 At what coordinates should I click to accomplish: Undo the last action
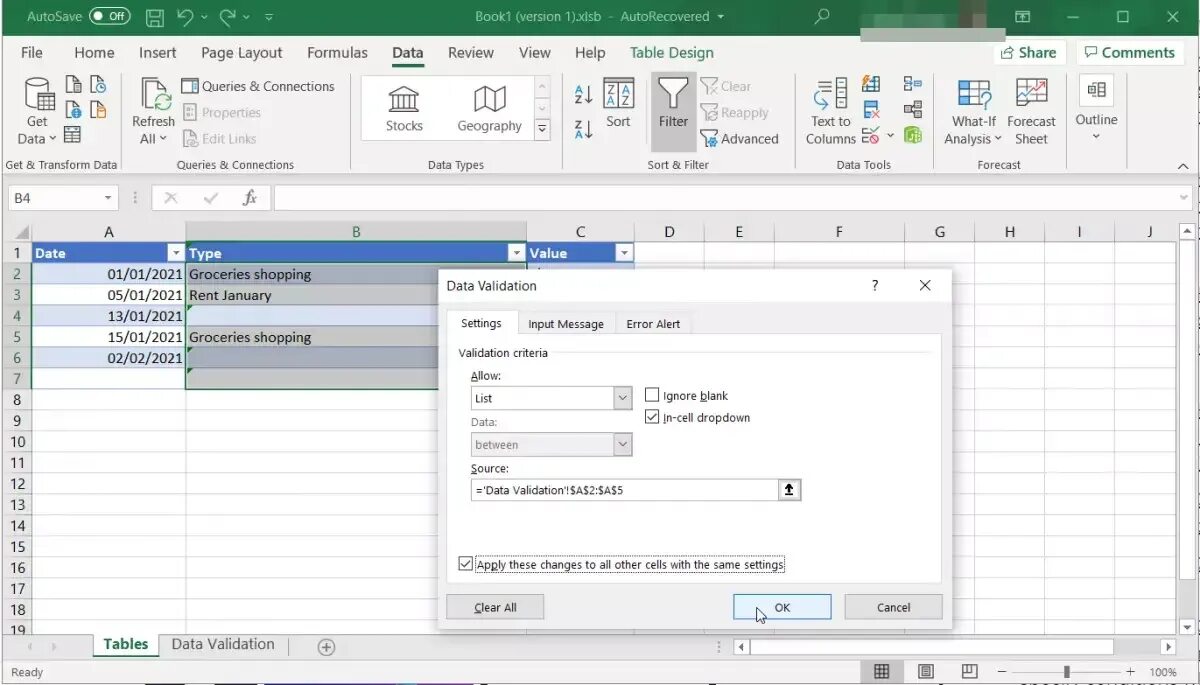click(184, 17)
